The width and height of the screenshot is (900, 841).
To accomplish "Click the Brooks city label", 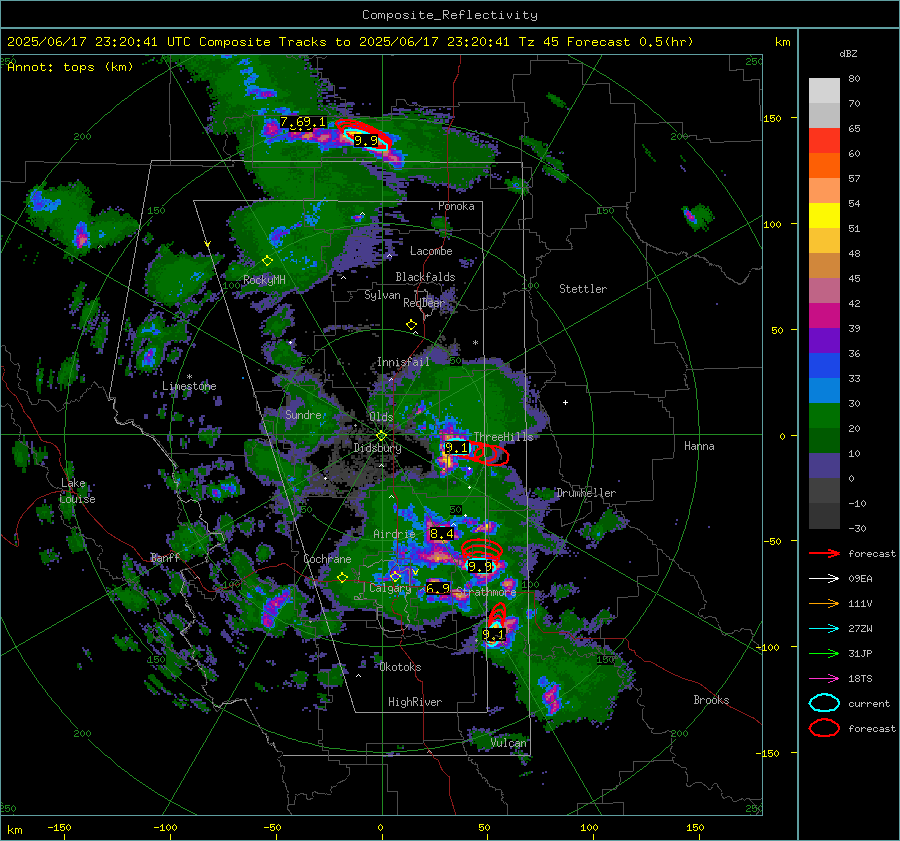I will click(711, 700).
